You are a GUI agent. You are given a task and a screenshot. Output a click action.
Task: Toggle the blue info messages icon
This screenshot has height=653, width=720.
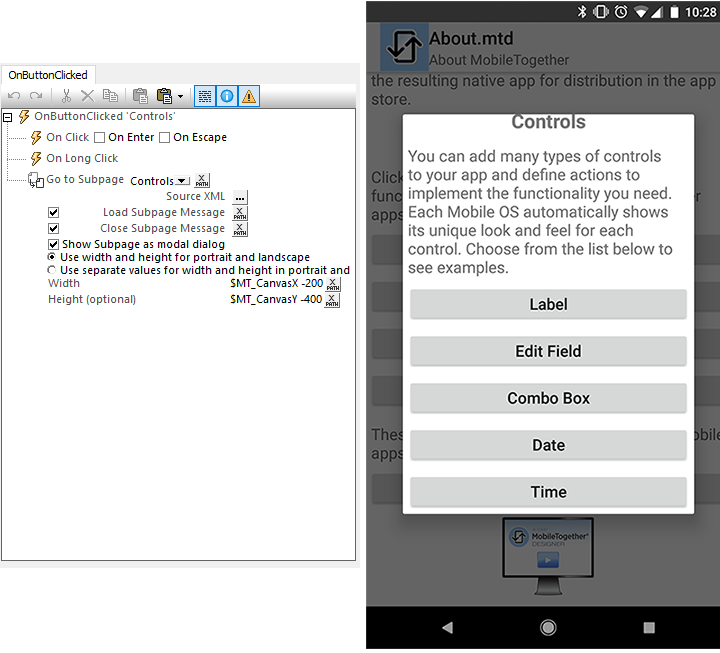(x=226, y=96)
